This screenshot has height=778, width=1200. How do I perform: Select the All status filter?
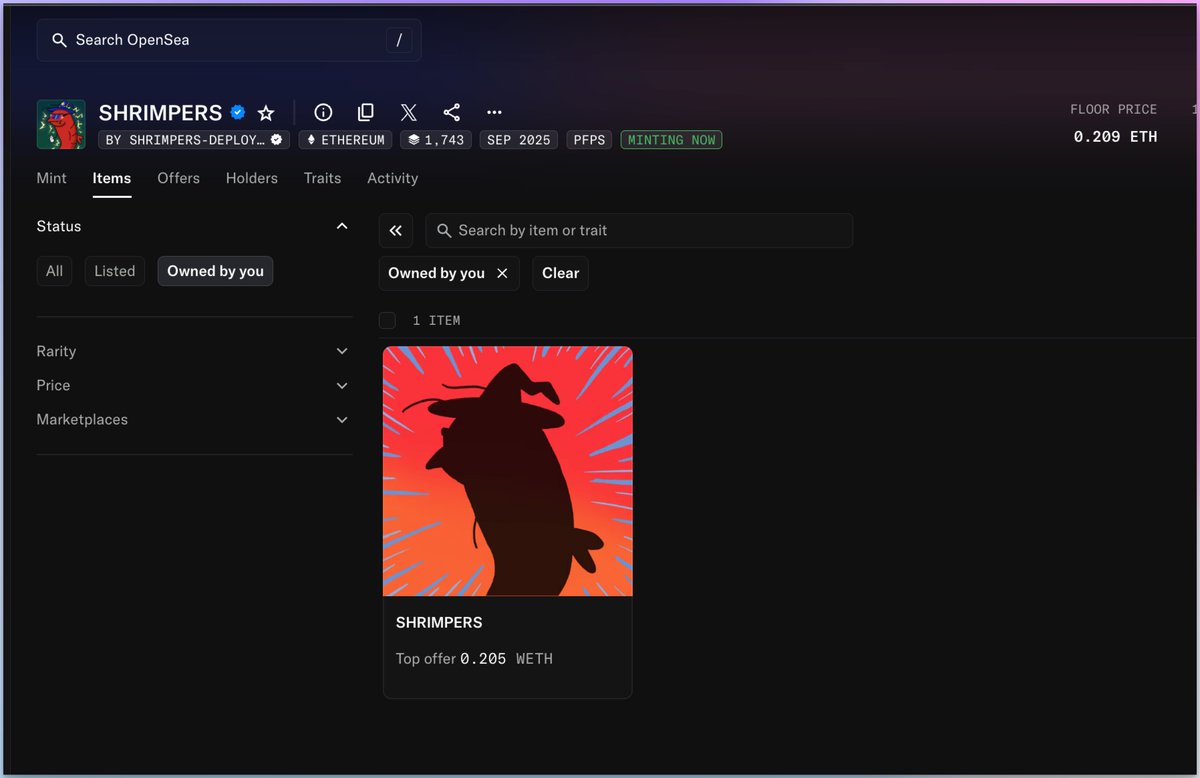[55, 271]
